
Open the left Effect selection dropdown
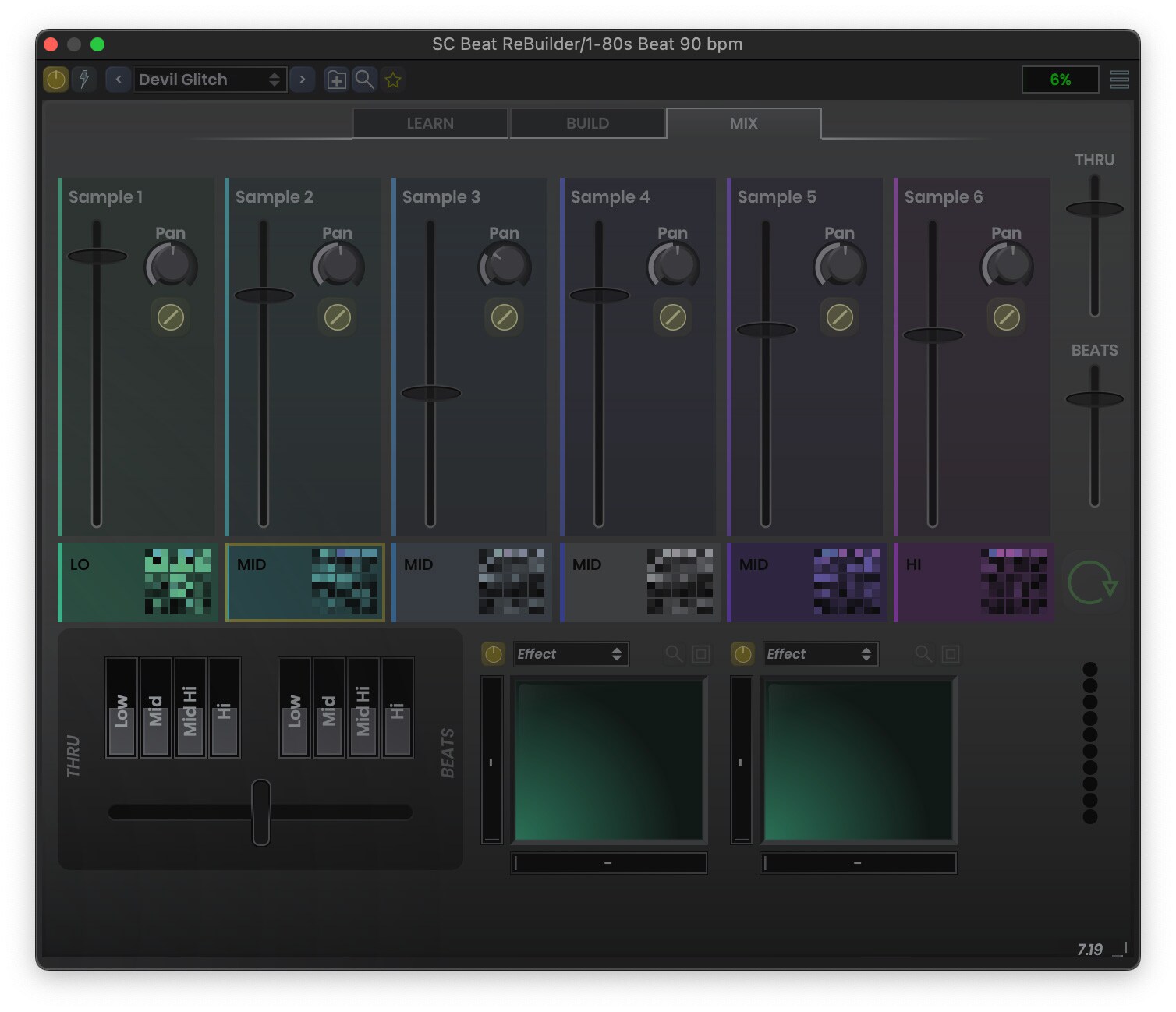[x=572, y=654]
